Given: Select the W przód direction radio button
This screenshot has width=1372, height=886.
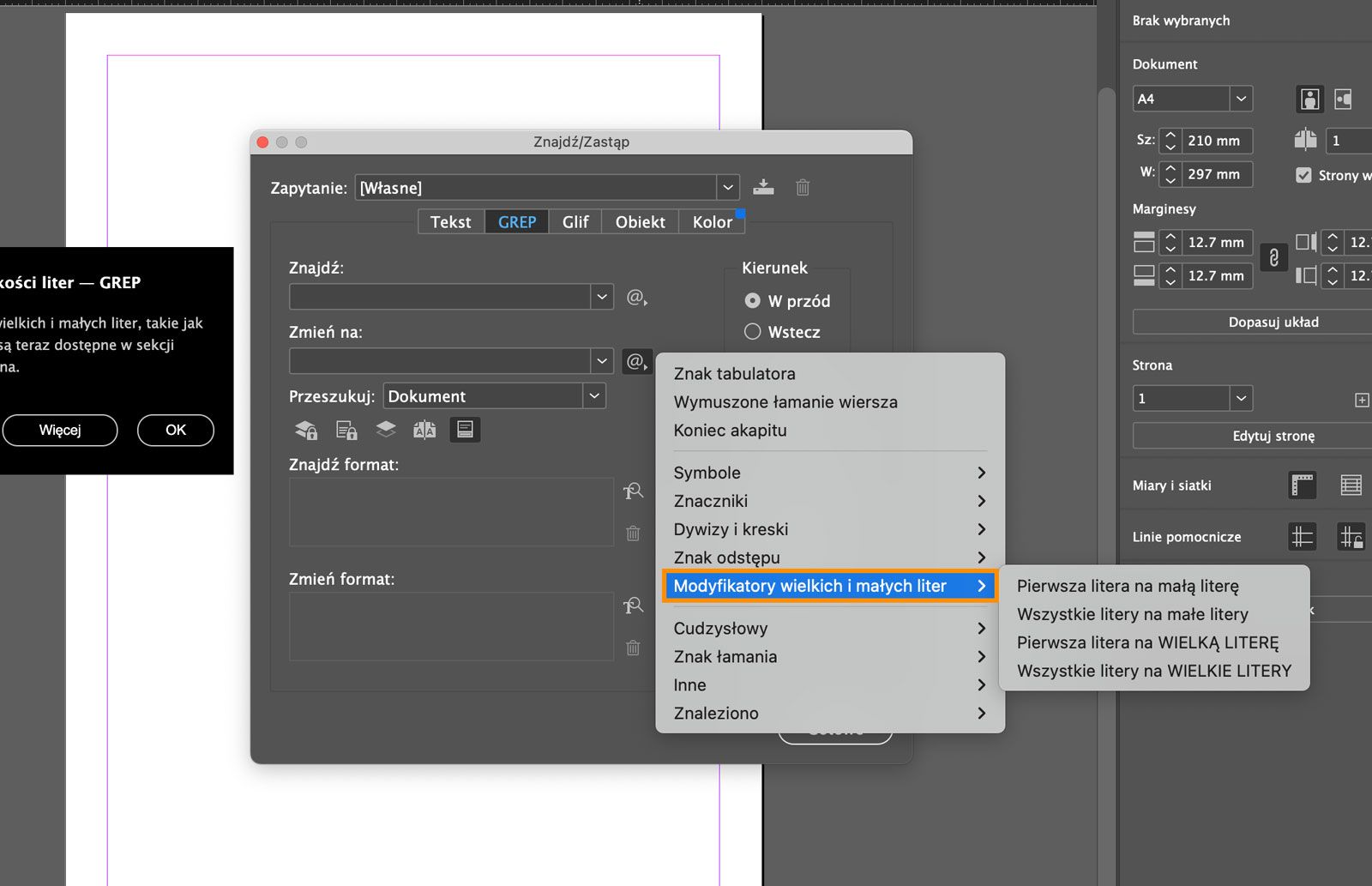Looking at the screenshot, I should tap(752, 301).
